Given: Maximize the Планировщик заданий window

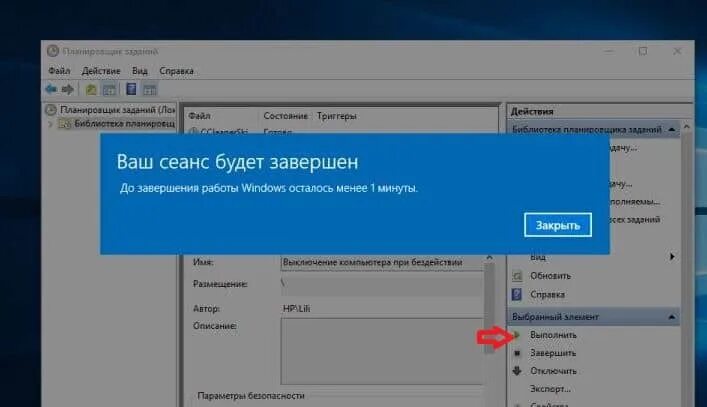Looking at the screenshot, I should (x=643, y=51).
